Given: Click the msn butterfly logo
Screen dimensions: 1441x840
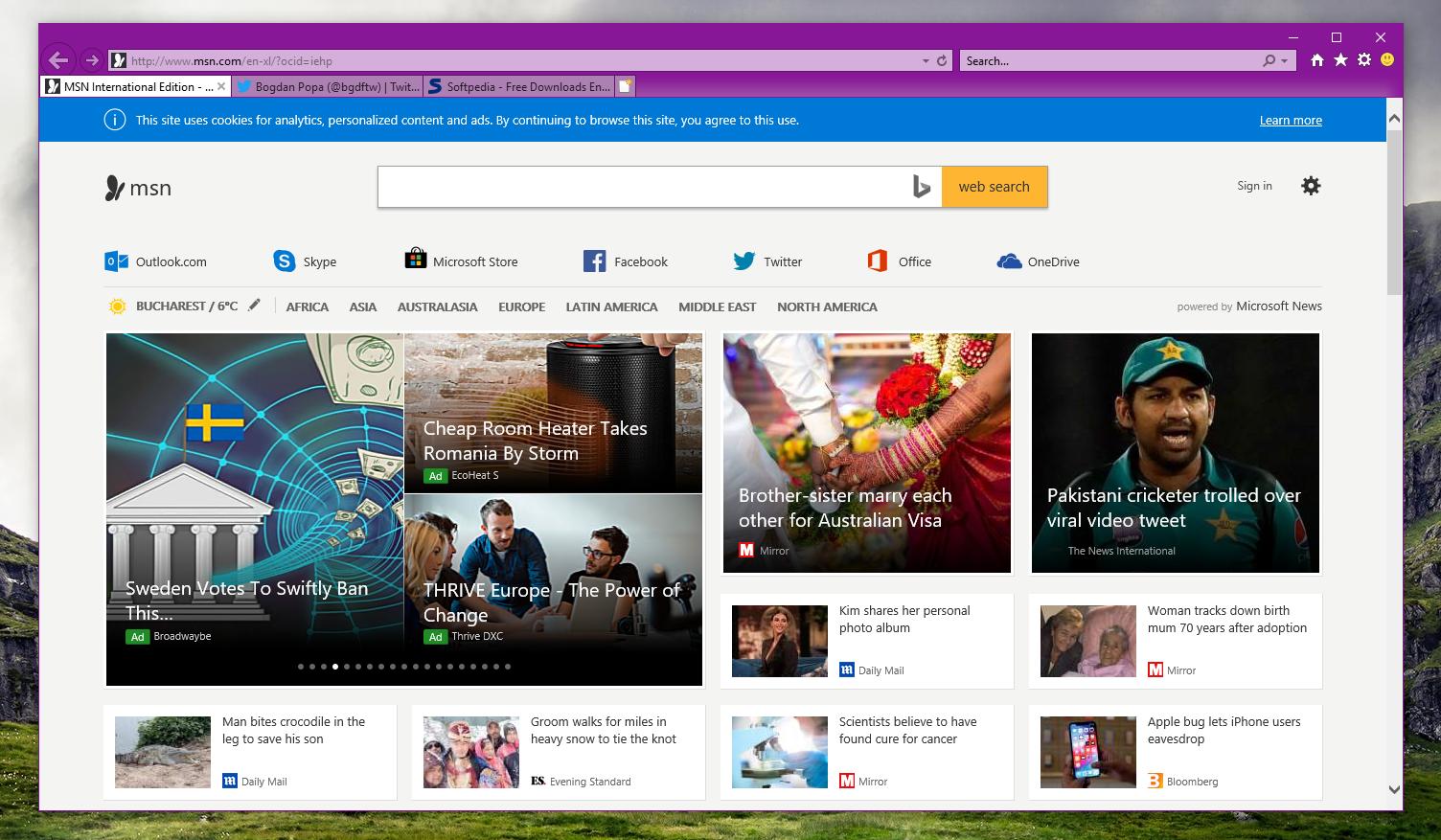Looking at the screenshot, I should coord(138,188).
